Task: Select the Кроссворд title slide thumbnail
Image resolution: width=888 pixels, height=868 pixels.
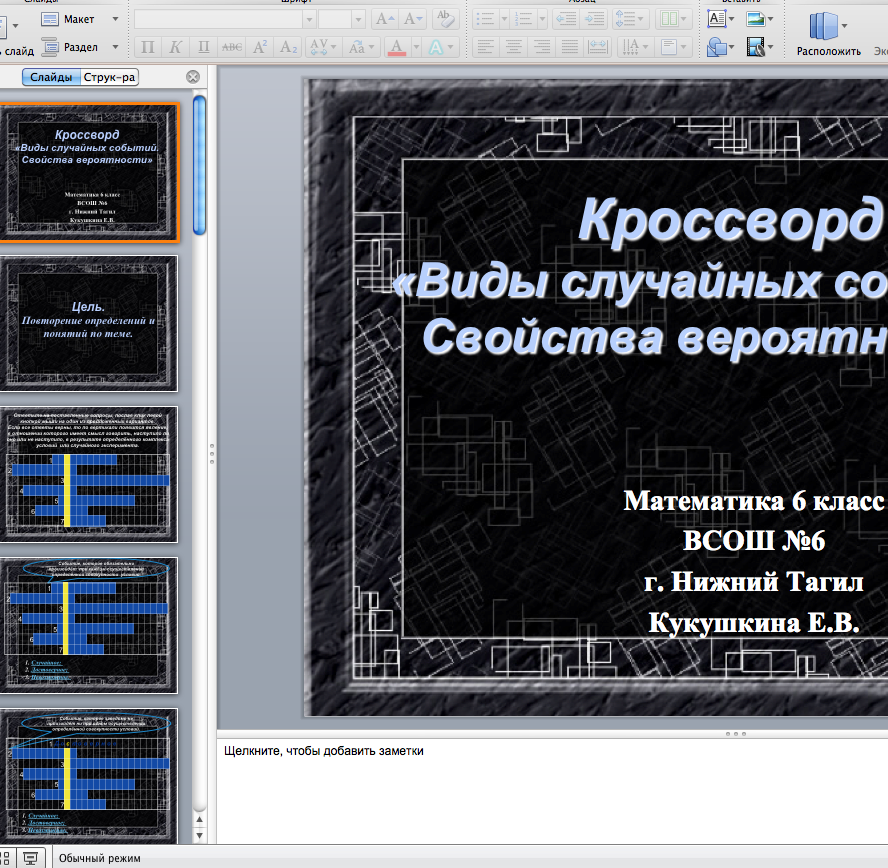Action: 88,173
